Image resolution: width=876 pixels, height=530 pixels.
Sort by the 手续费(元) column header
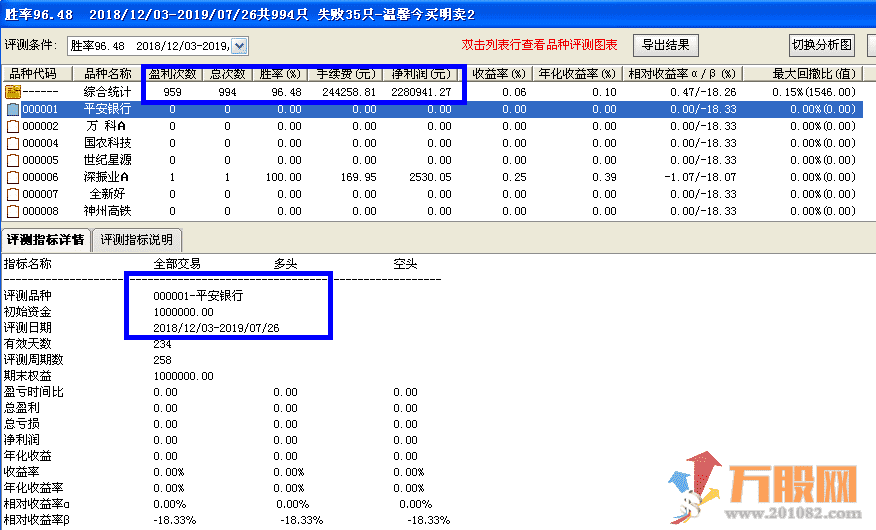pos(345,74)
